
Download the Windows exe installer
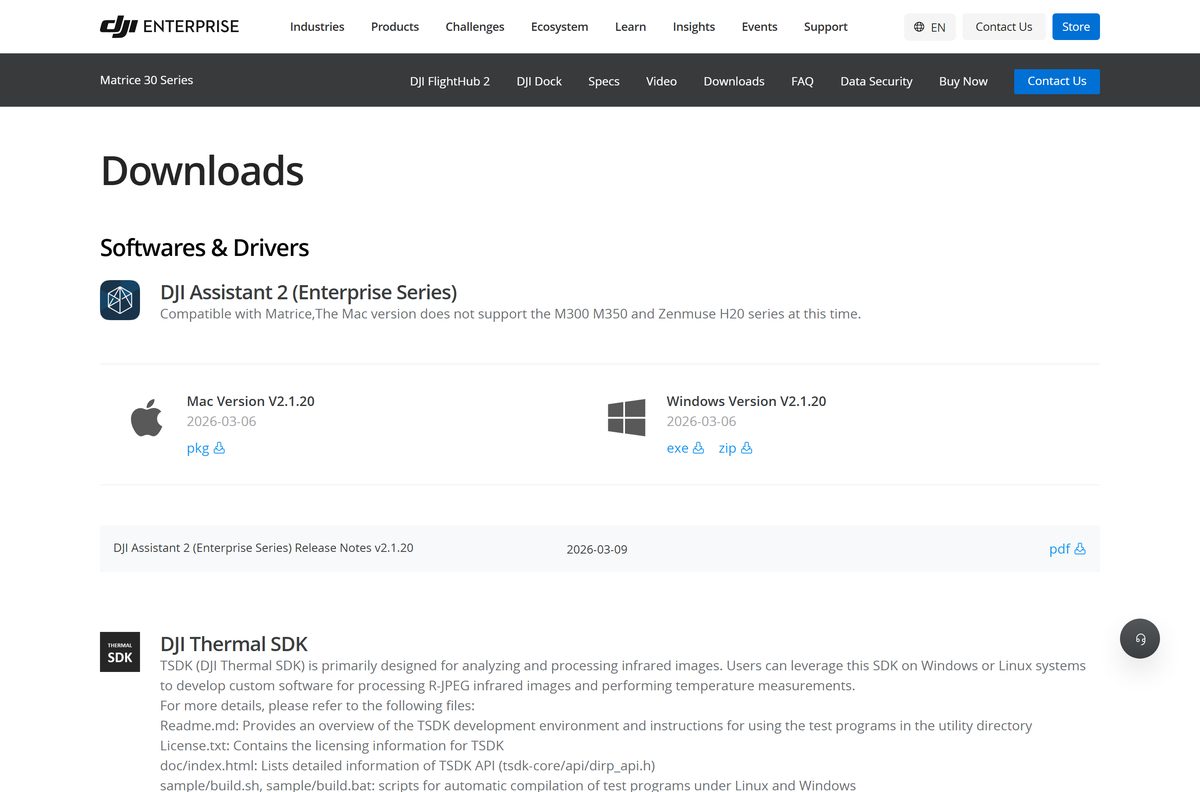tap(685, 448)
